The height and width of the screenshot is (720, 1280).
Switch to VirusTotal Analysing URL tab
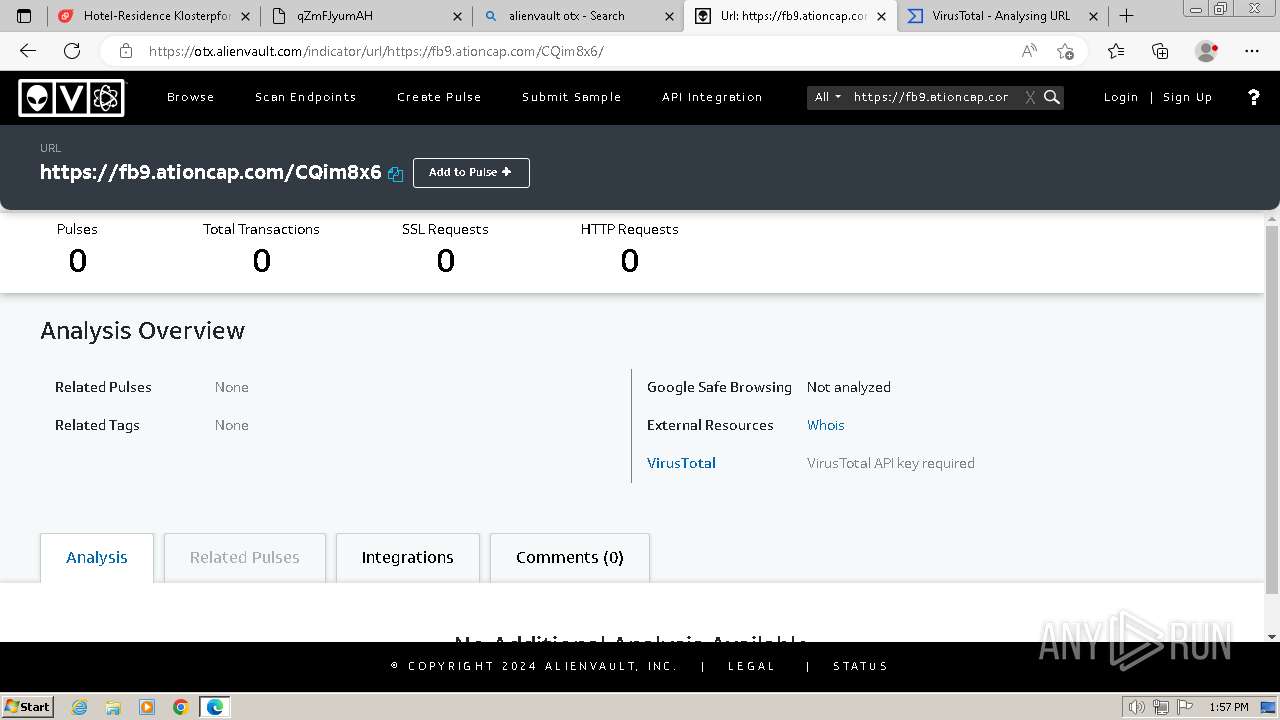[x=1002, y=16]
